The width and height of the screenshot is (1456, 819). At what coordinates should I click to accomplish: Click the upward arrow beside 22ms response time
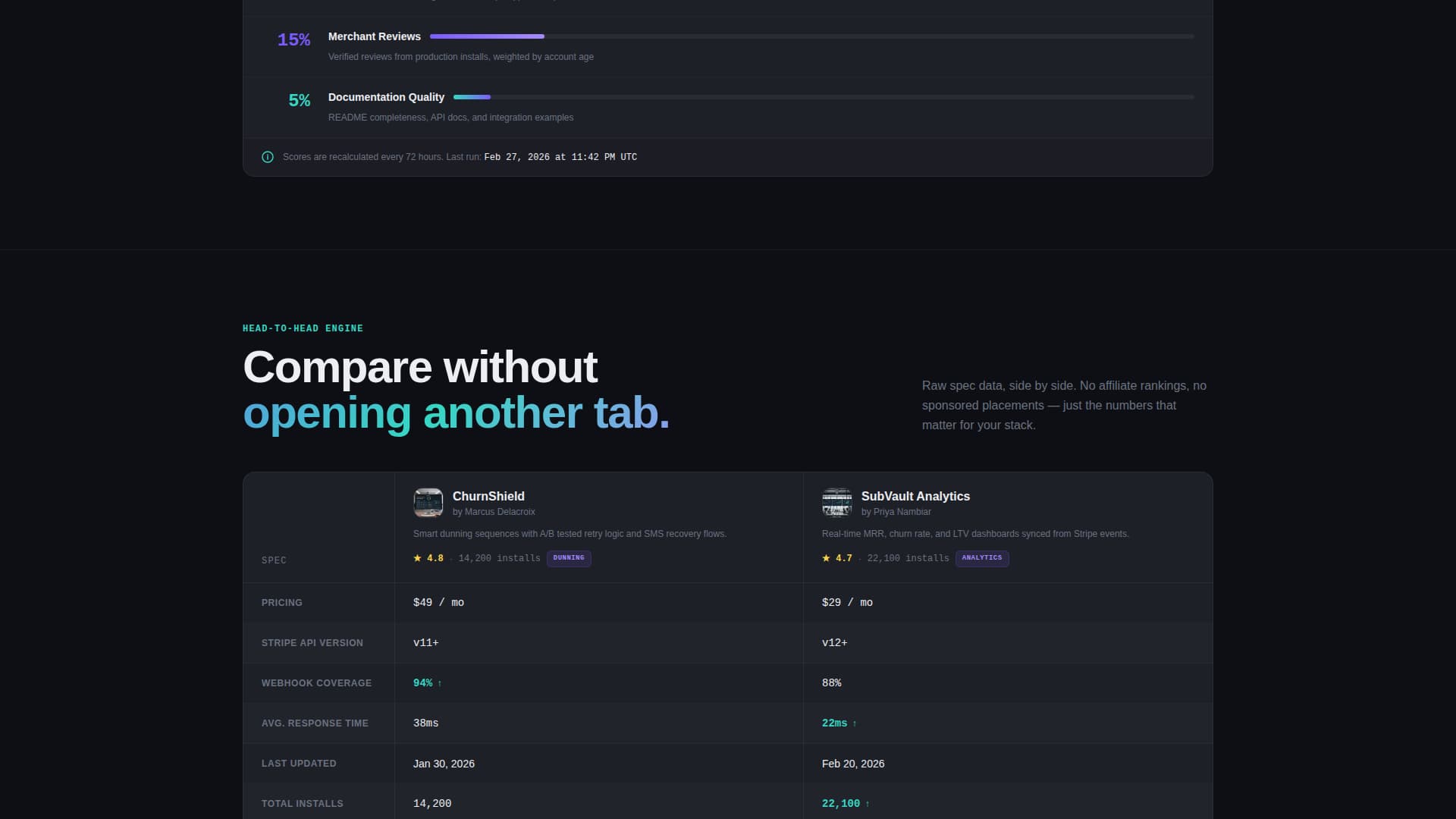pos(855,723)
